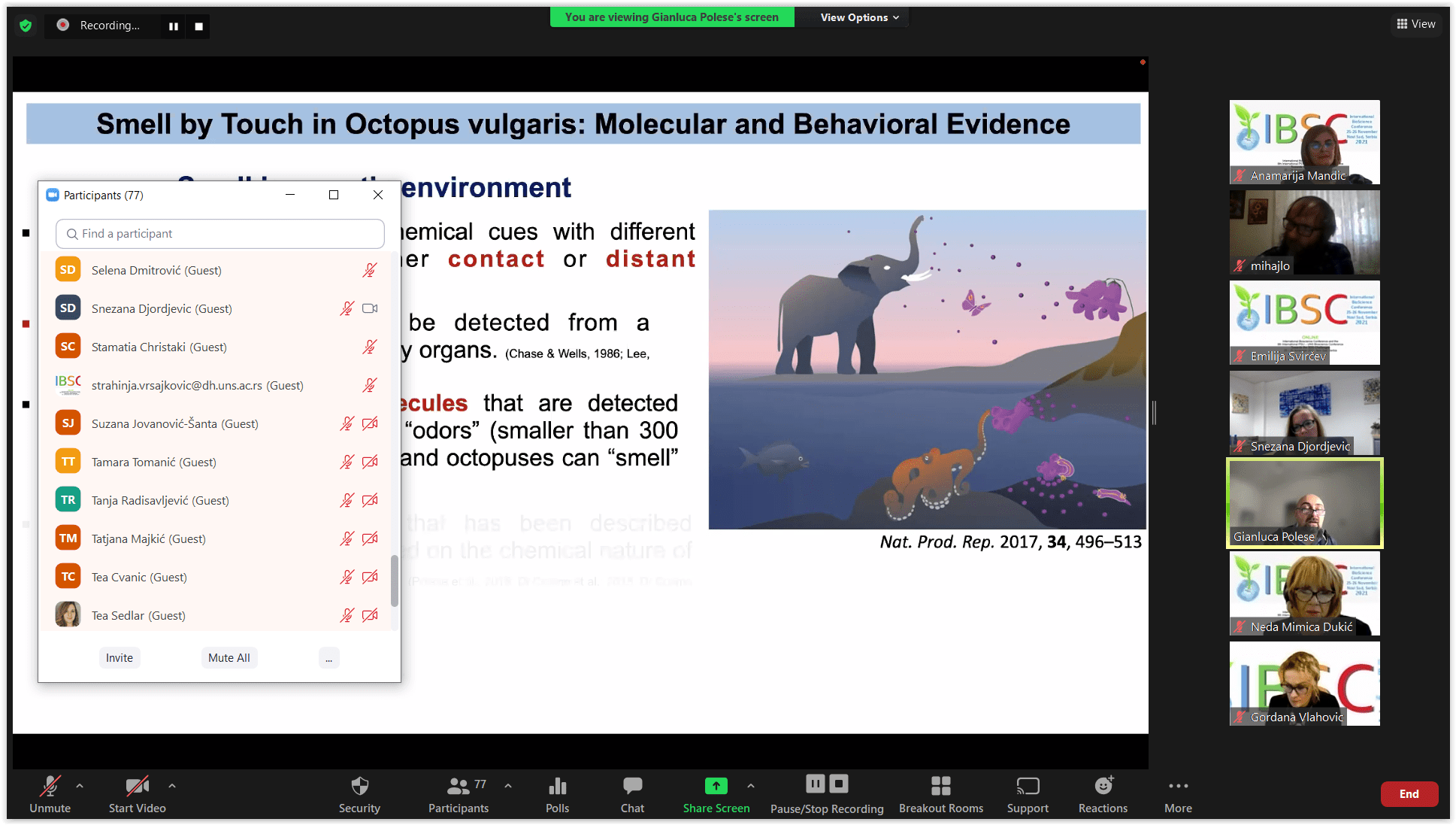1456x825 pixels.
Task: Select Anamarija Mandic video thumbnail
Action: (1305, 142)
